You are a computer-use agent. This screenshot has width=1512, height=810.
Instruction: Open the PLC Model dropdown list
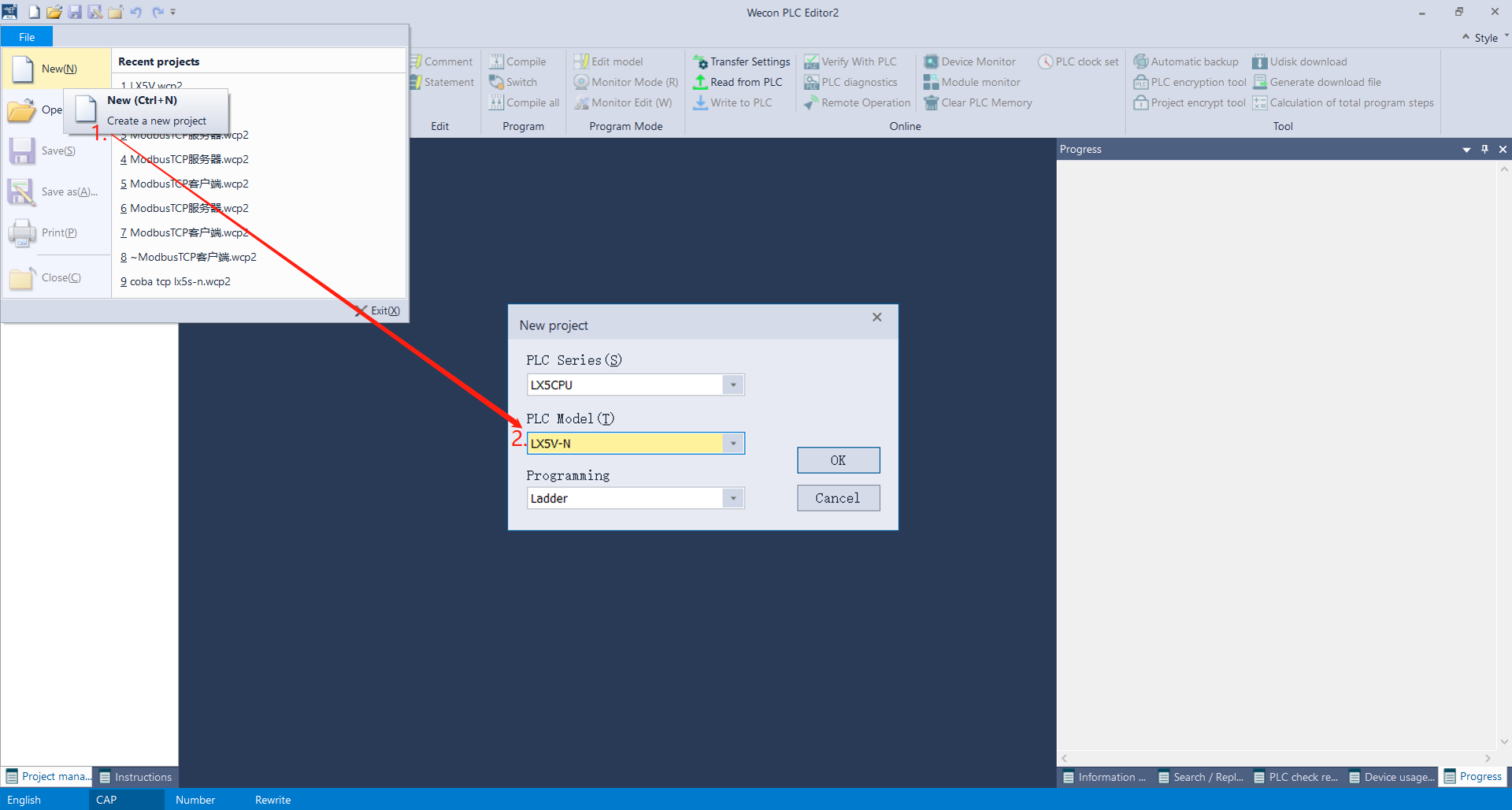click(x=733, y=444)
